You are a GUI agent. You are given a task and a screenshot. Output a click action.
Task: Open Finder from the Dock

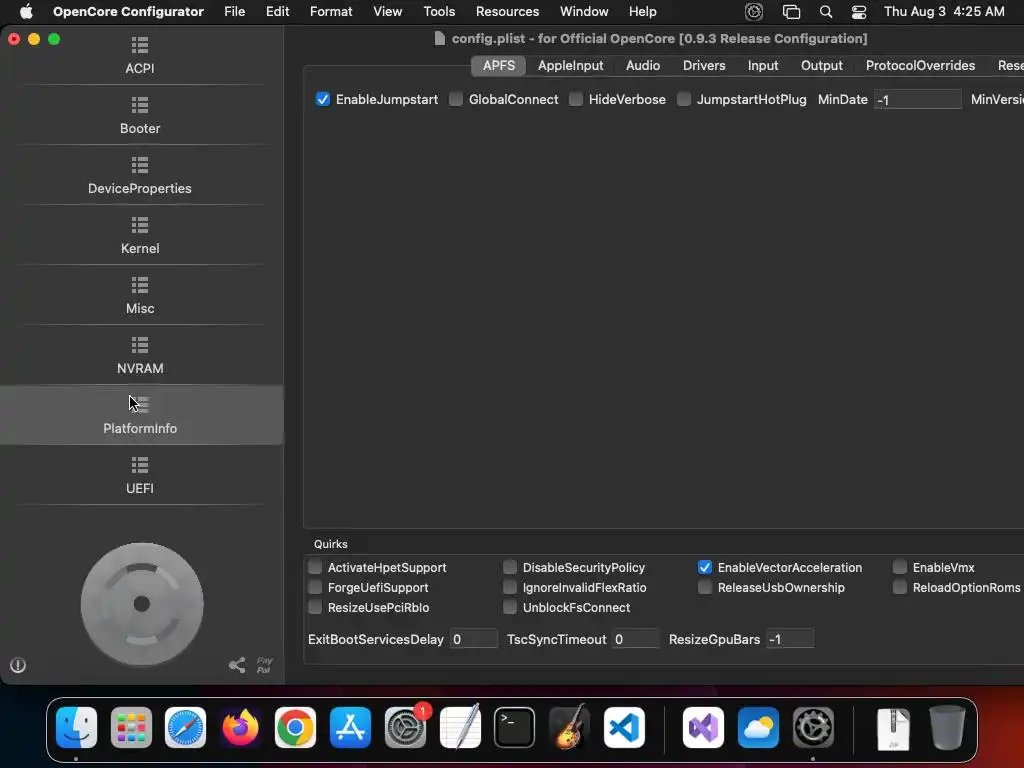click(x=76, y=727)
